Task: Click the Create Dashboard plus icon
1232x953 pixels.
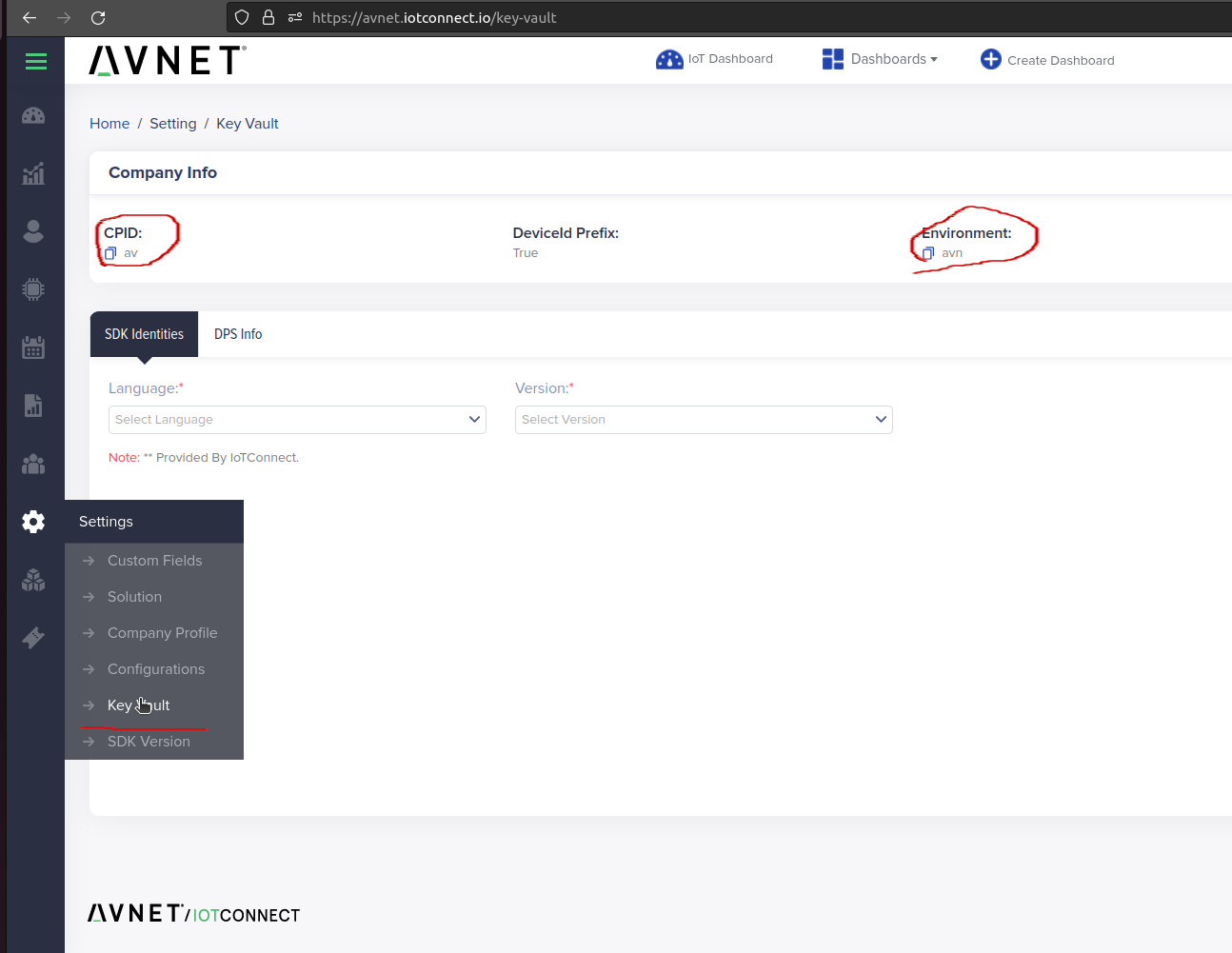Action: (991, 59)
